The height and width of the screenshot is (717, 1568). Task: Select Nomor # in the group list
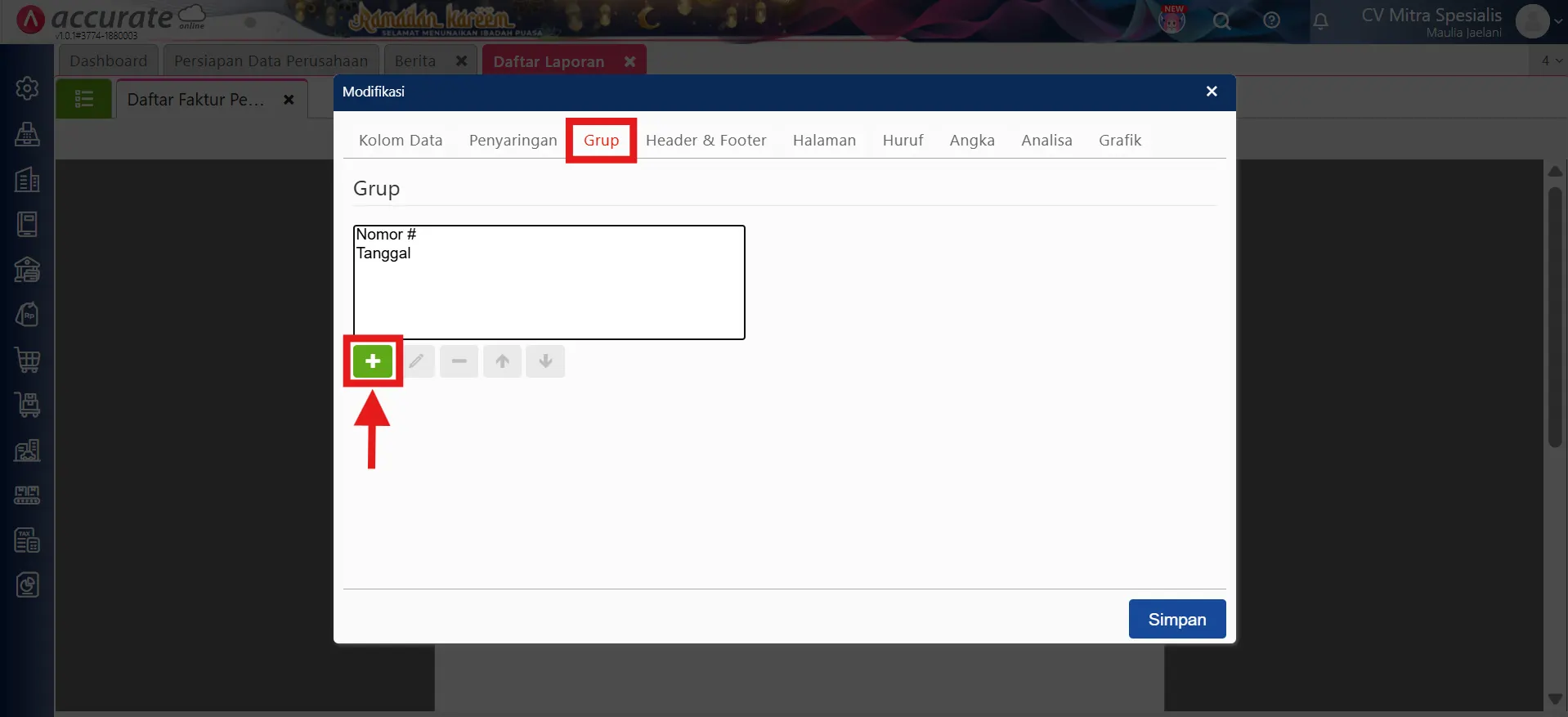click(386, 235)
